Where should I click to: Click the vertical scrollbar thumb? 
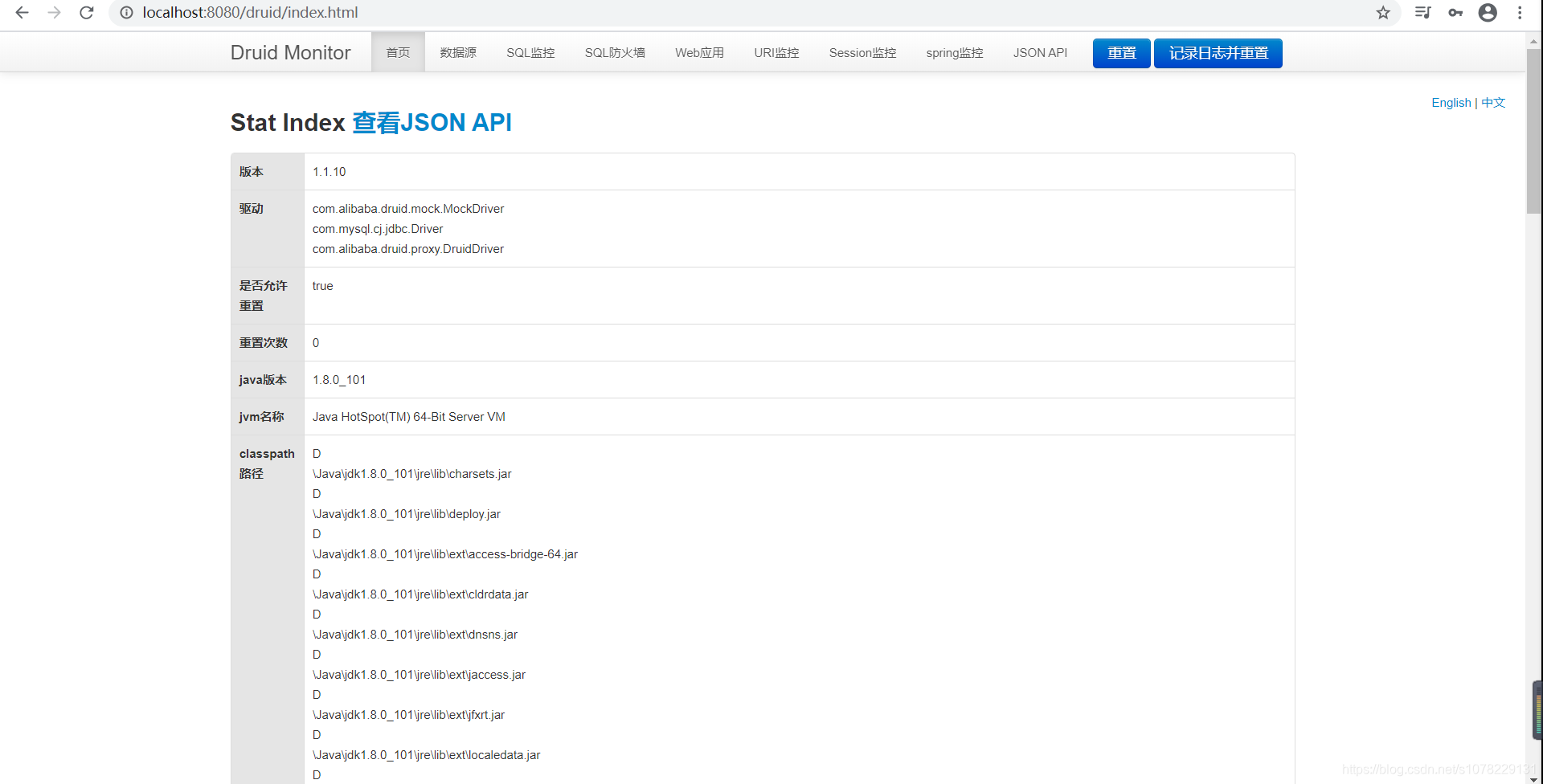pos(1533,131)
